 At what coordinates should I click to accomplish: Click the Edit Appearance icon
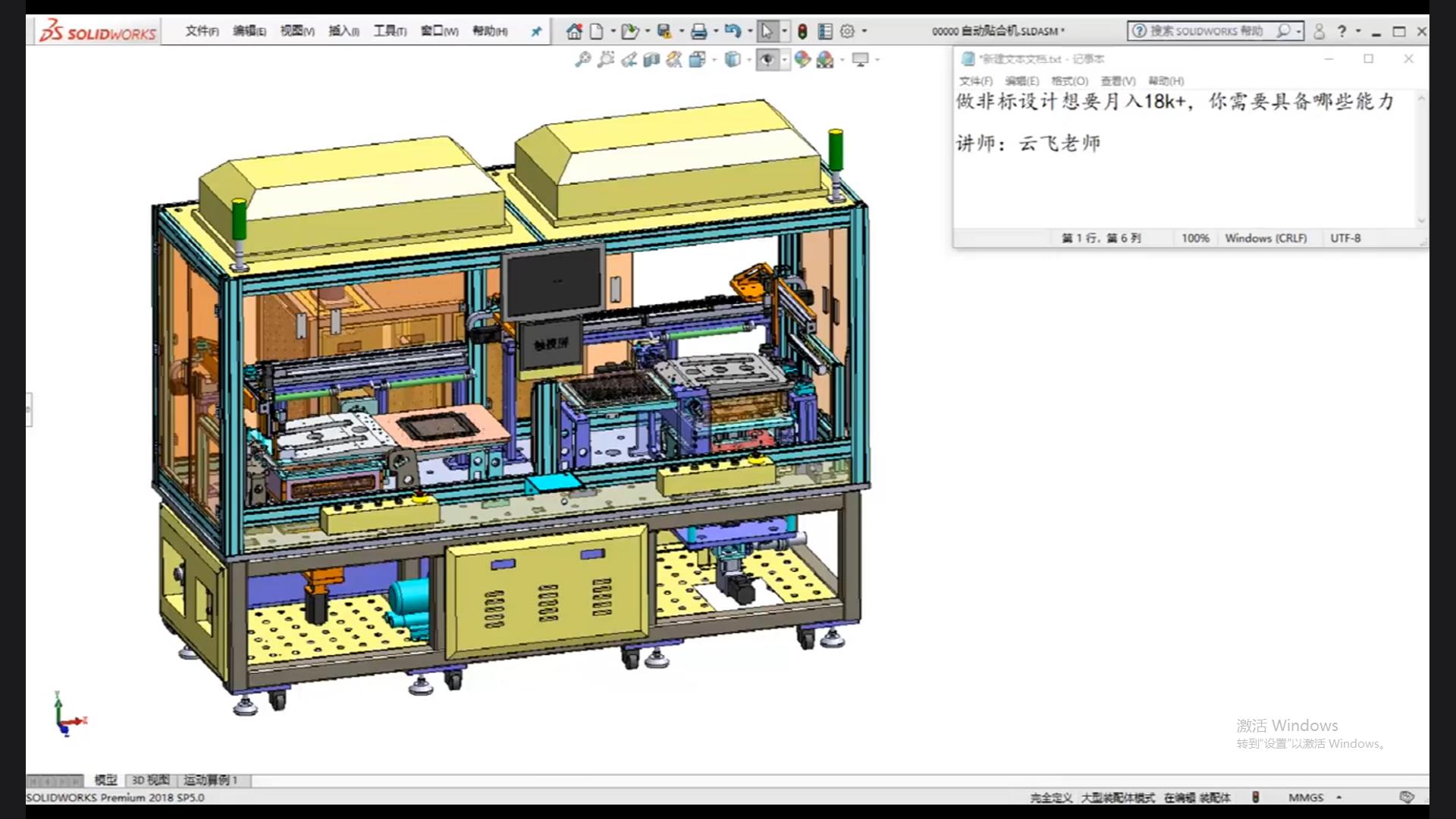click(x=802, y=59)
